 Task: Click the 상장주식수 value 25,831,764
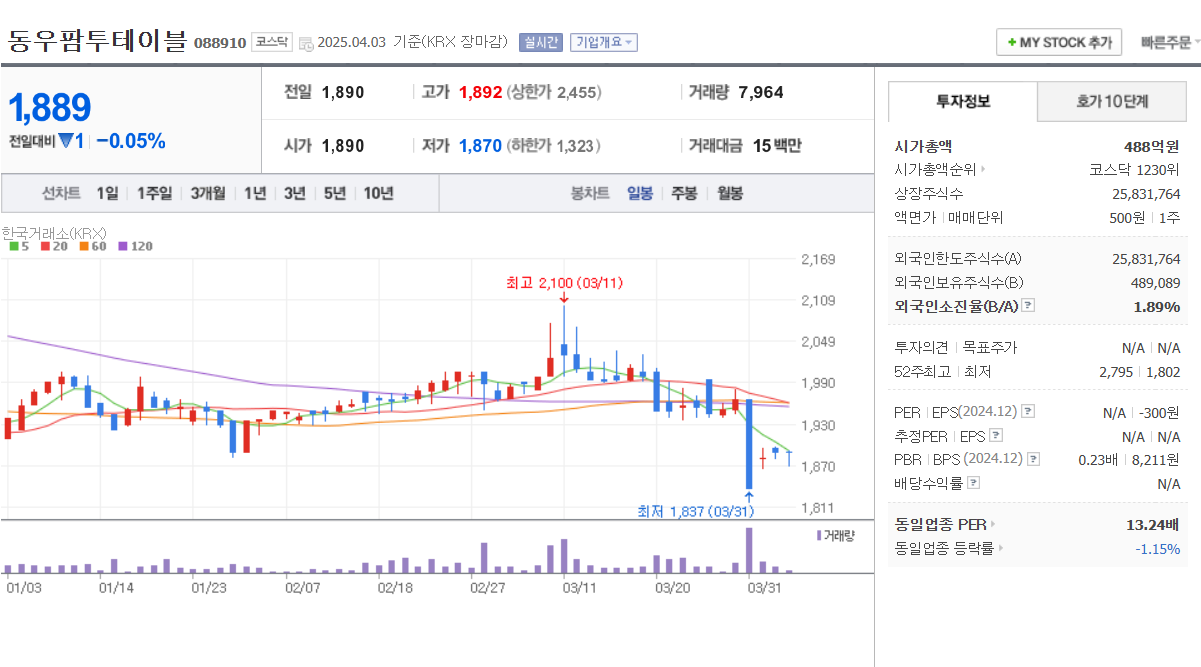(x=1146, y=194)
